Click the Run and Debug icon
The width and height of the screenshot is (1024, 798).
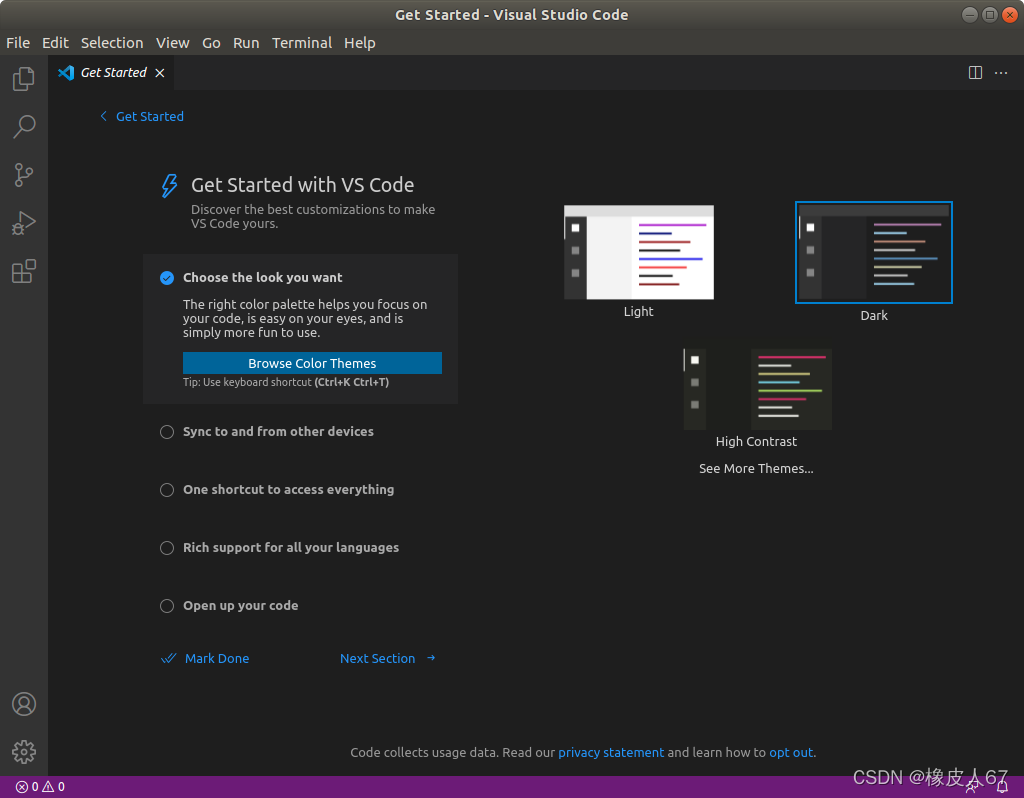(x=23, y=223)
